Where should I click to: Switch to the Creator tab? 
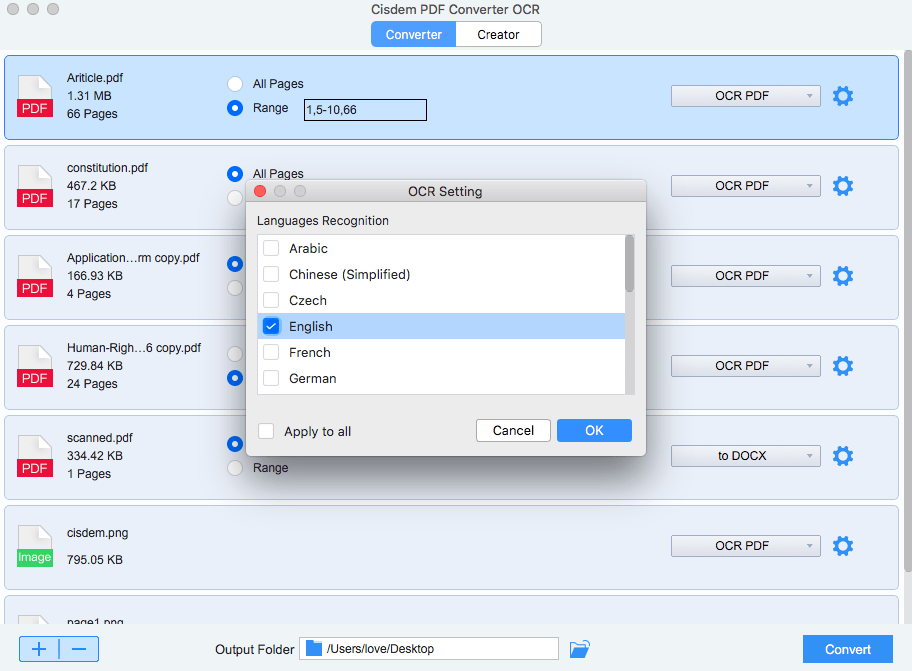pyautogui.click(x=498, y=34)
